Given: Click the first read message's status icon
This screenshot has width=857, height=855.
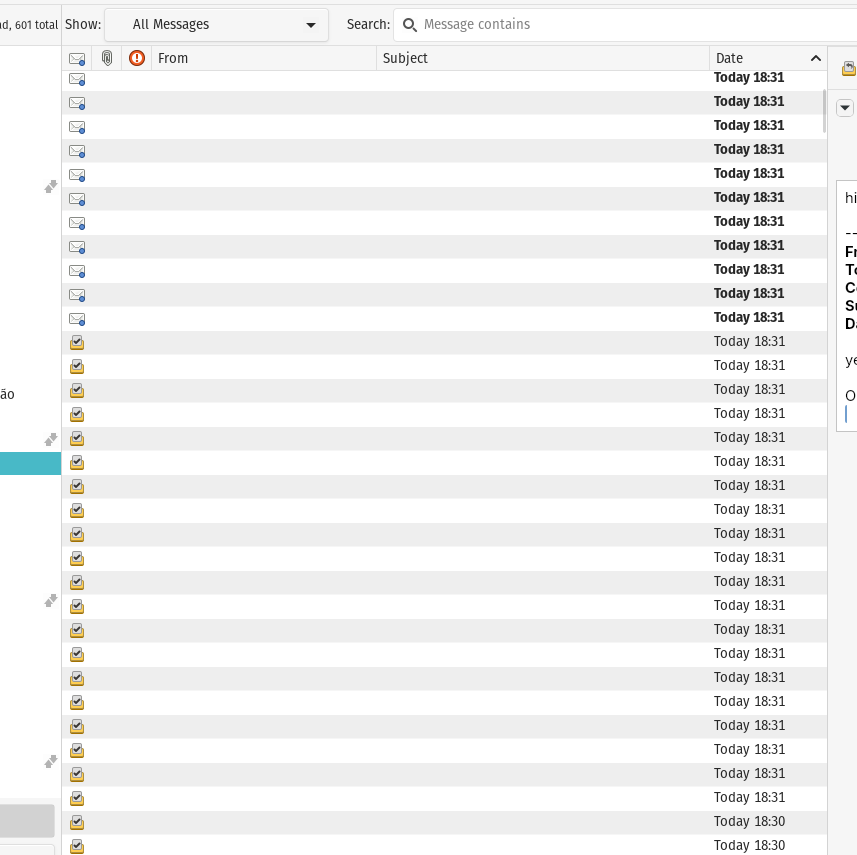Looking at the screenshot, I should (x=77, y=342).
